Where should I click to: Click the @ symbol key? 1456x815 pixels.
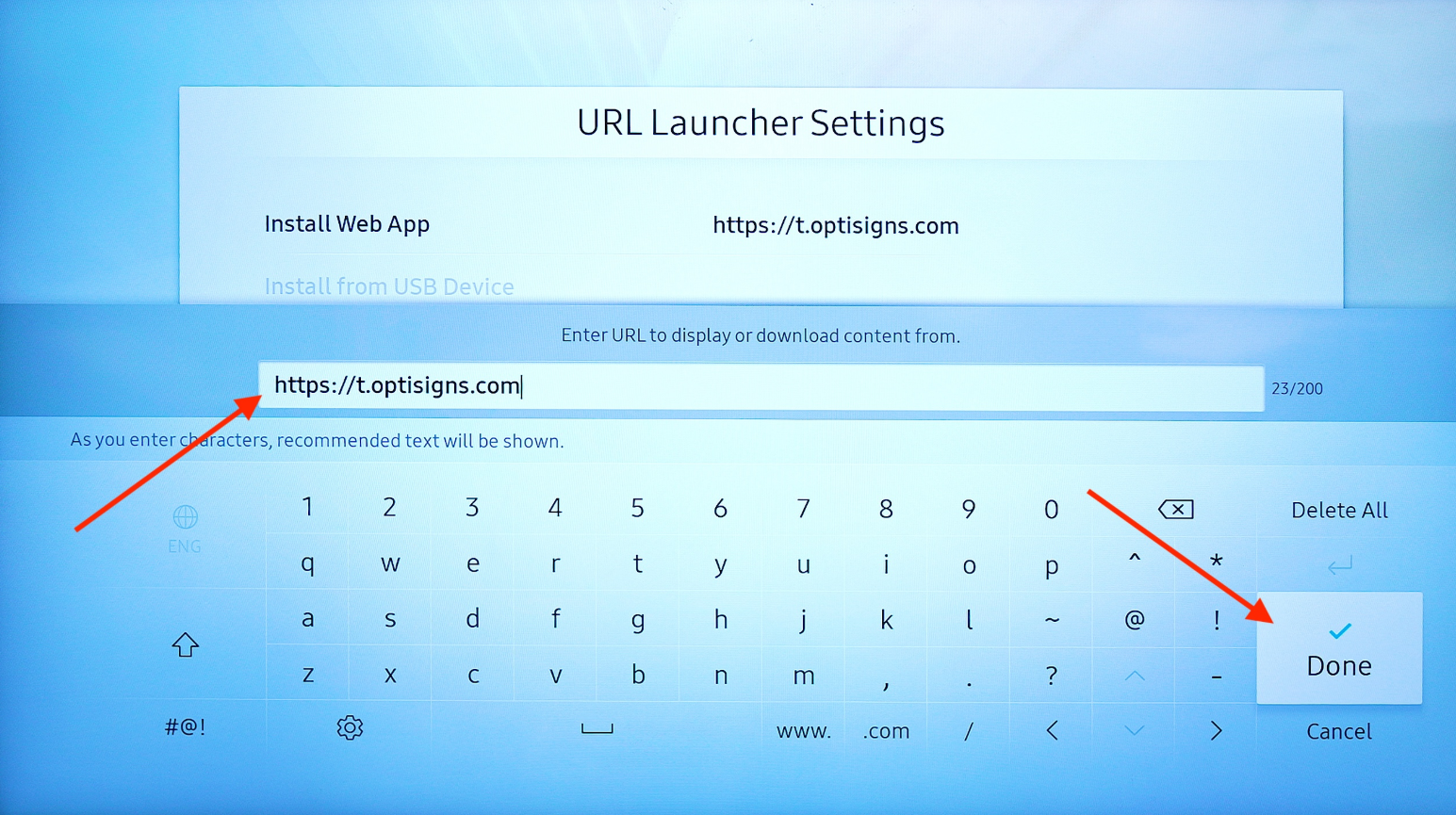tap(1135, 619)
